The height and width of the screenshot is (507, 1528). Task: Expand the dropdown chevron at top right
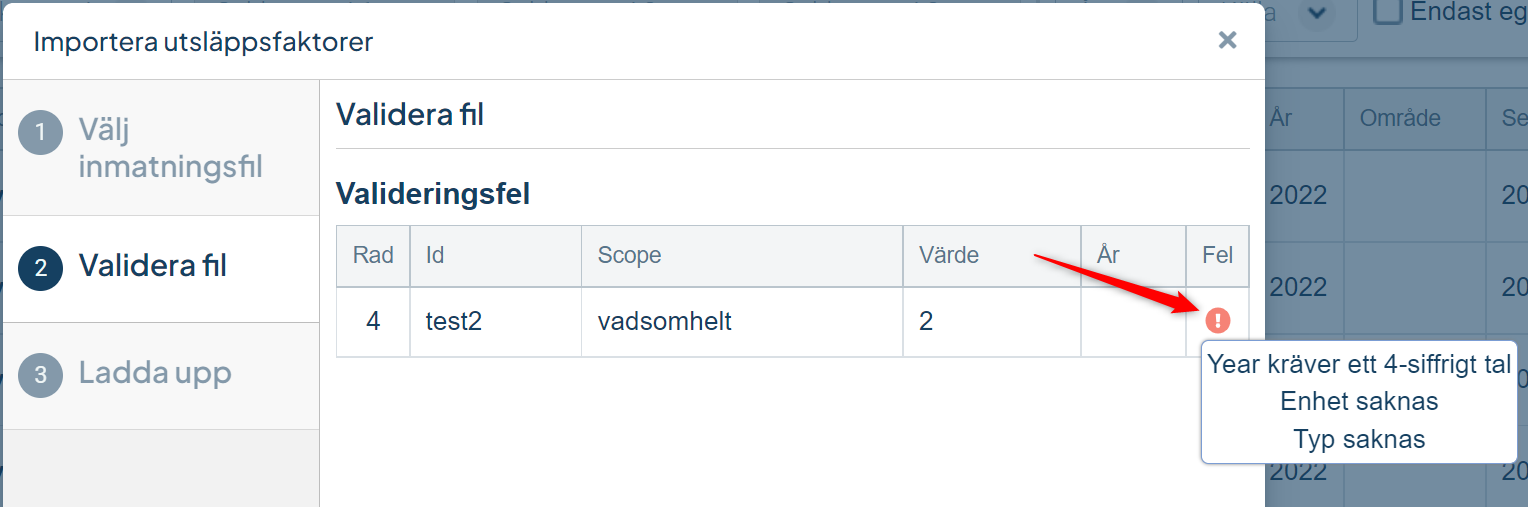[x=1317, y=13]
